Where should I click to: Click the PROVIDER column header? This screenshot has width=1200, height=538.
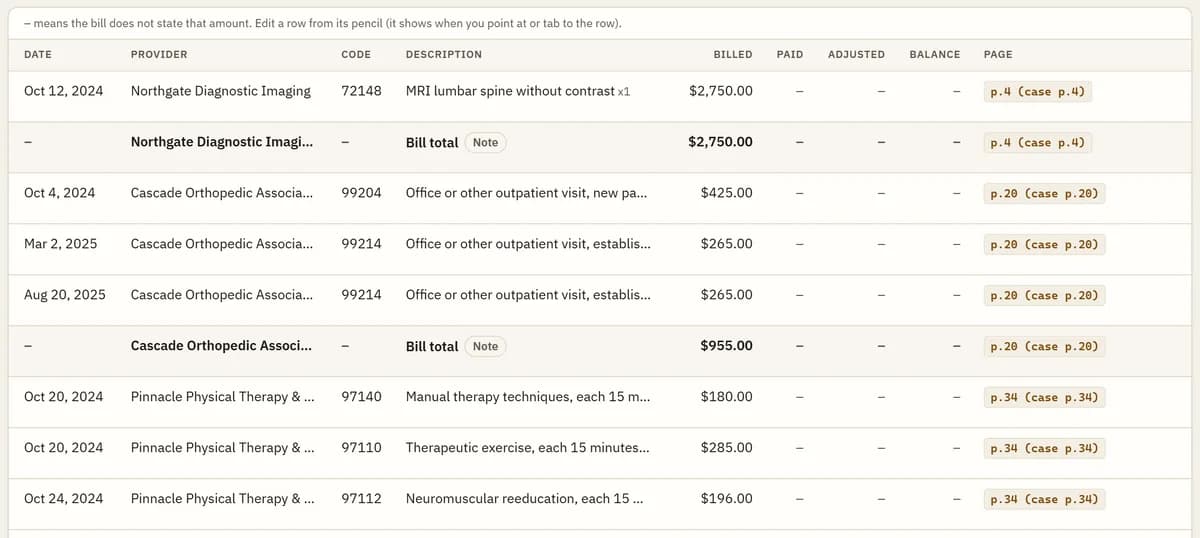point(159,54)
